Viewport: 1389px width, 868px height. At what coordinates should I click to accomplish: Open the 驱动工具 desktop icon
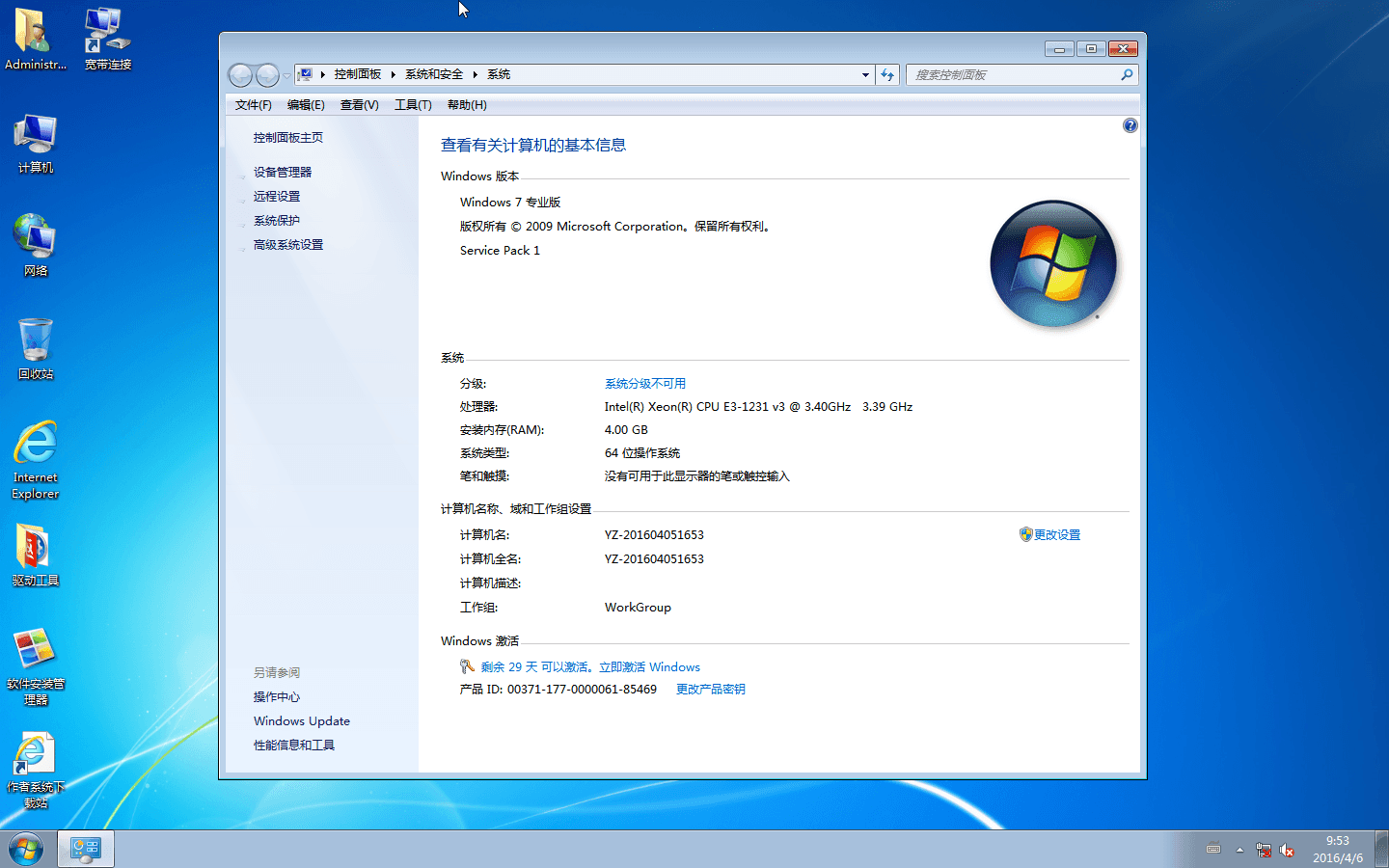(x=36, y=555)
